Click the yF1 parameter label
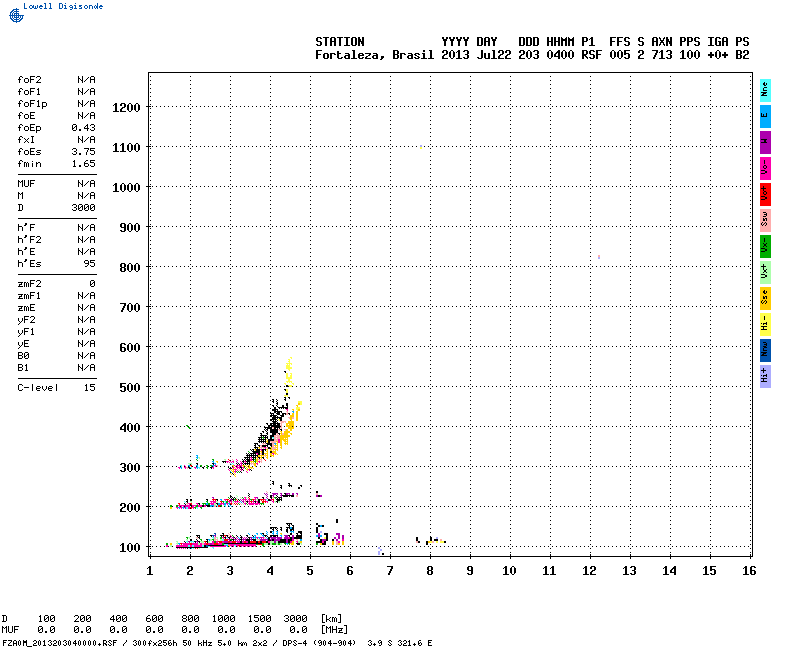 pos(27,332)
